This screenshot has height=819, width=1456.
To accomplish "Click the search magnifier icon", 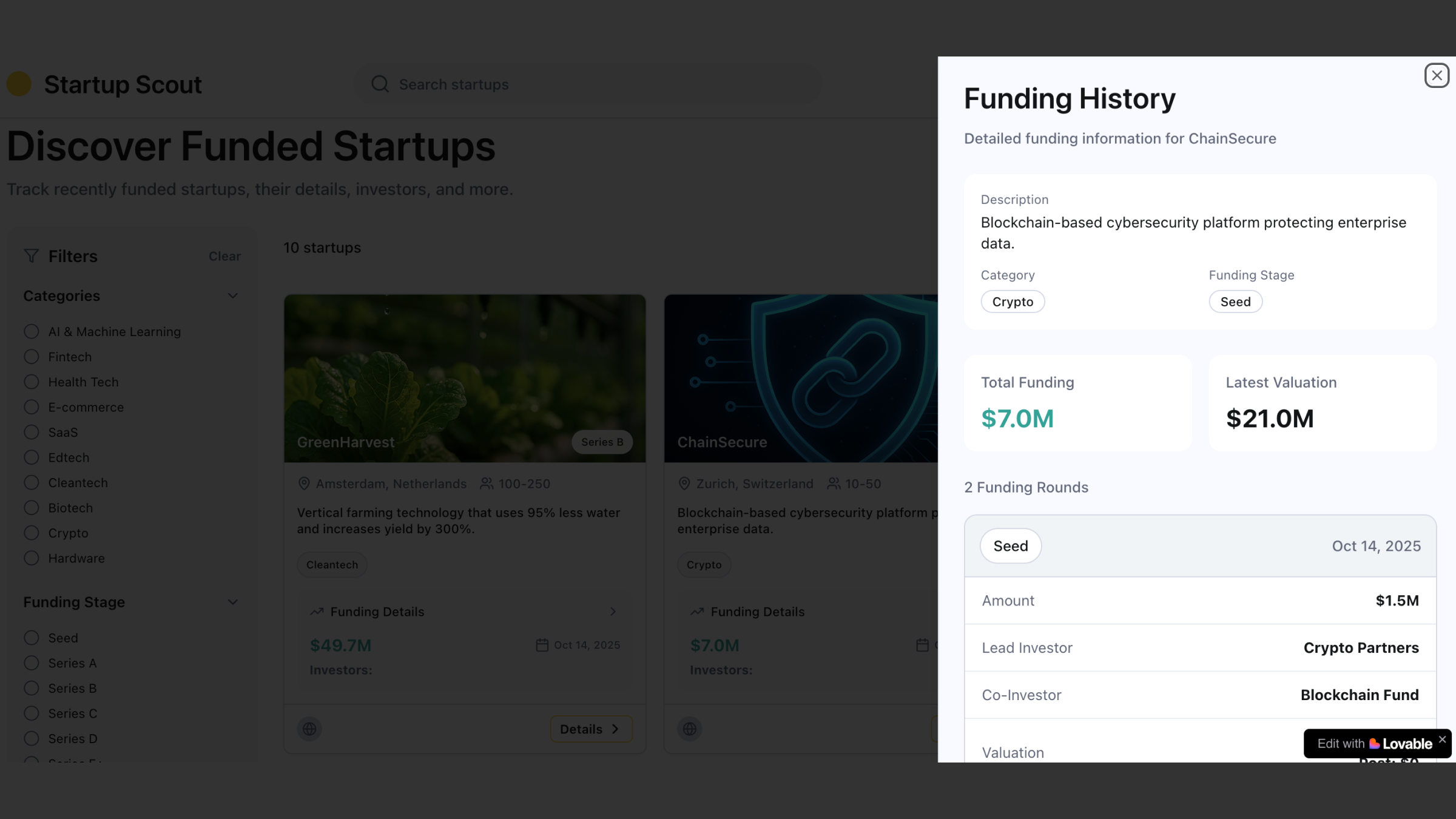I will [380, 84].
